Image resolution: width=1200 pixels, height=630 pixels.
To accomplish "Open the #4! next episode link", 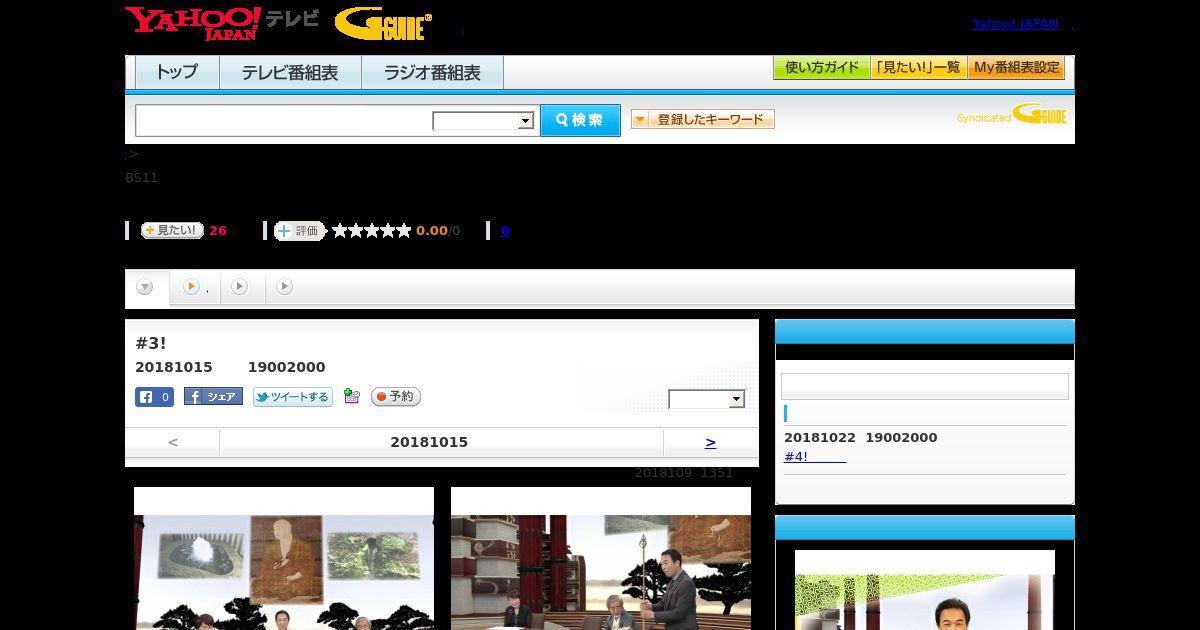I will [x=814, y=457].
